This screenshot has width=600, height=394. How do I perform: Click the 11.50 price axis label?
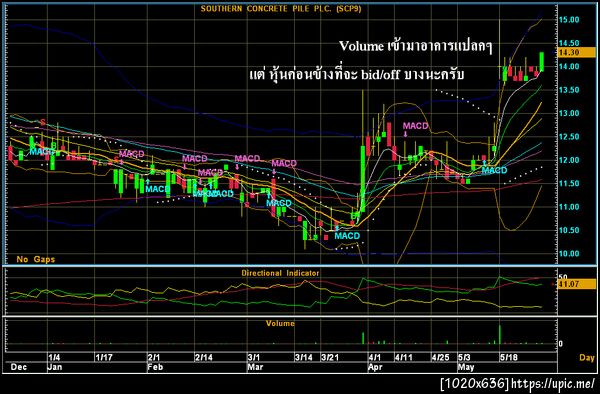click(x=569, y=183)
